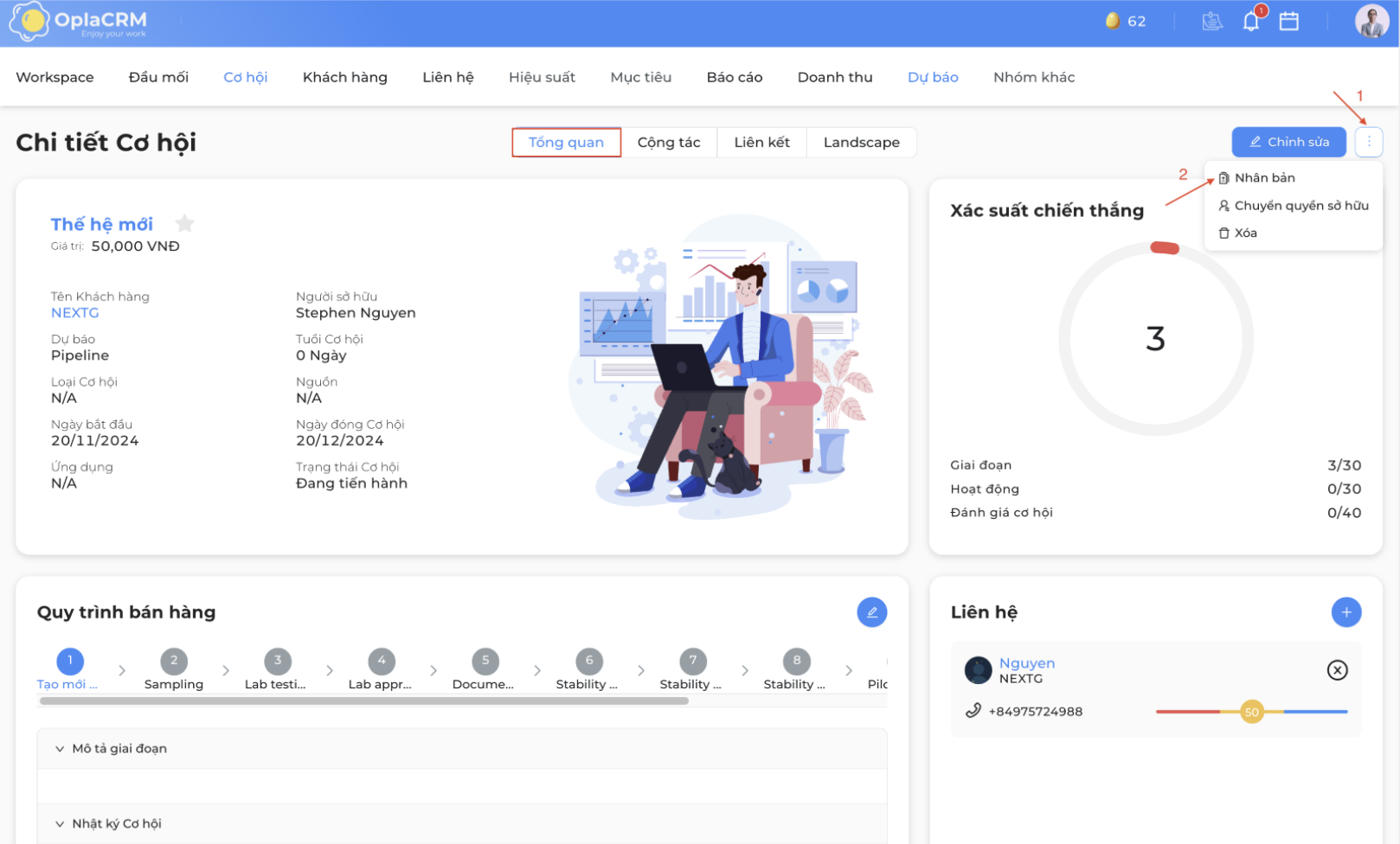Viewport: 1400px width, 844px height.
Task: Click the Nguyen contact avatar
Action: pyautogui.click(x=978, y=670)
